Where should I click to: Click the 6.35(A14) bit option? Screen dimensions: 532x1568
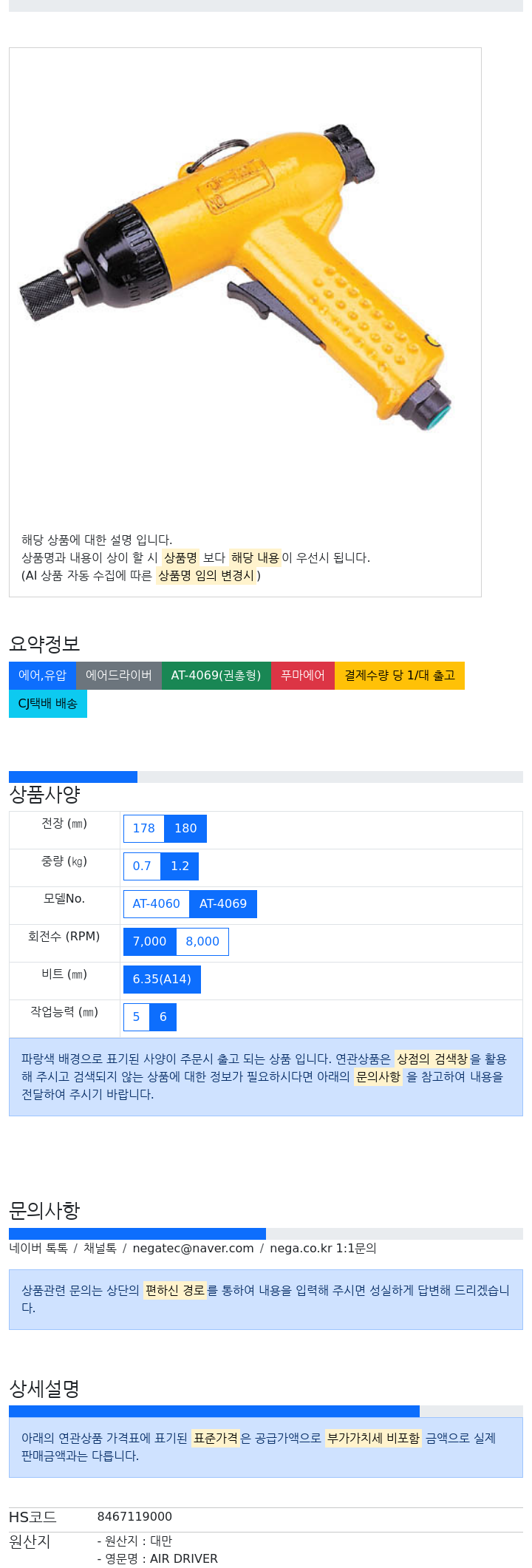click(x=162, y=980)
